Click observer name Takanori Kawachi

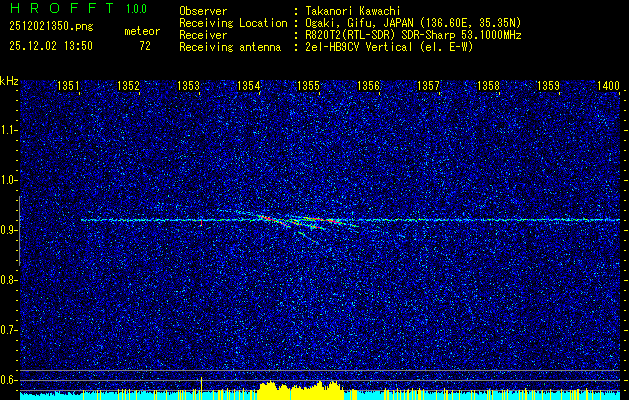(x=353, y=11)
